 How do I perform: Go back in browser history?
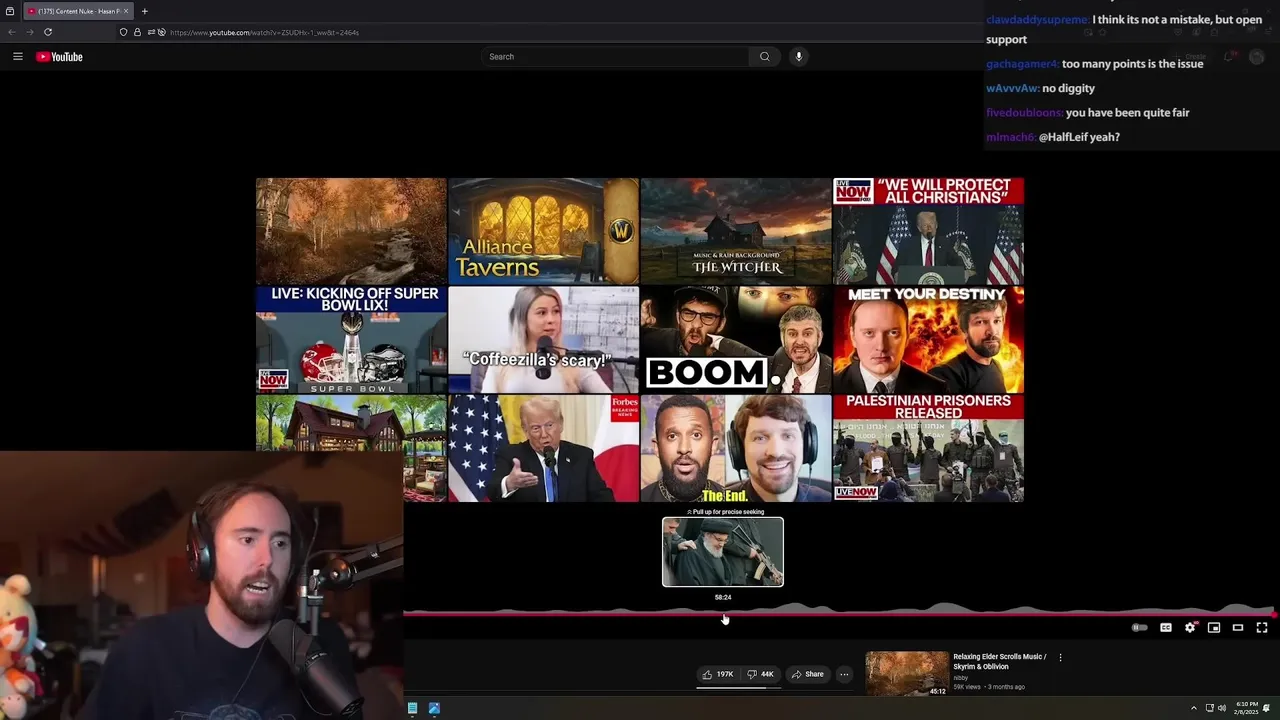[x=12, y=32]
